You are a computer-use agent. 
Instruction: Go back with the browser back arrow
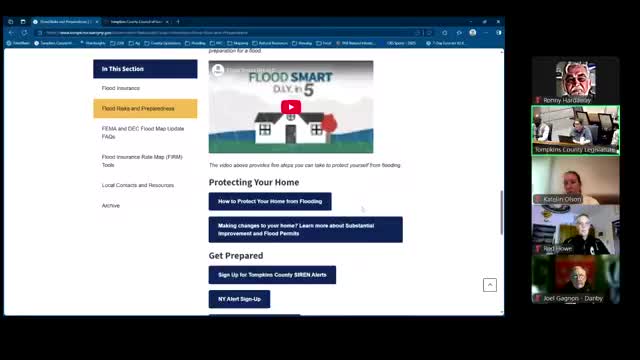coord(11,33)
